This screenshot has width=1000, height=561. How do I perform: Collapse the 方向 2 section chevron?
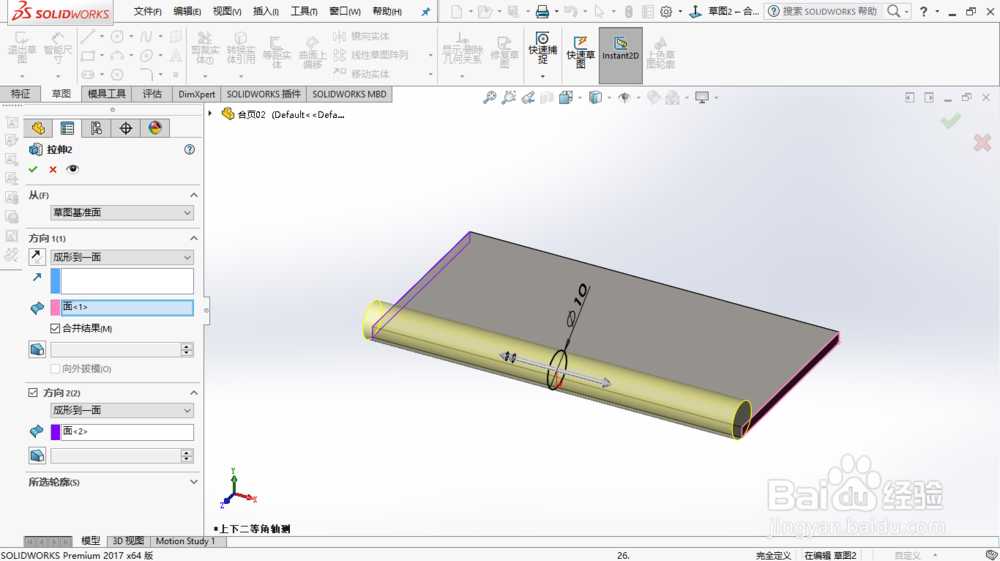pos(194,393)
